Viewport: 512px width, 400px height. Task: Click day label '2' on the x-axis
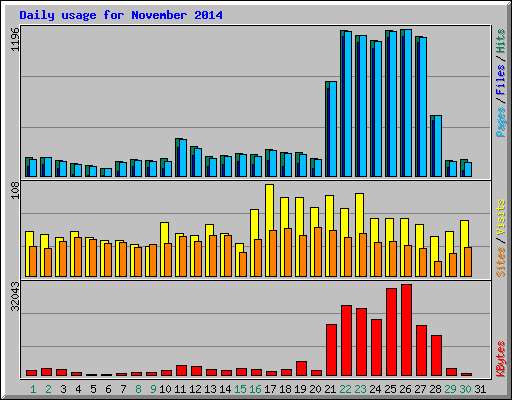[48, 389]
